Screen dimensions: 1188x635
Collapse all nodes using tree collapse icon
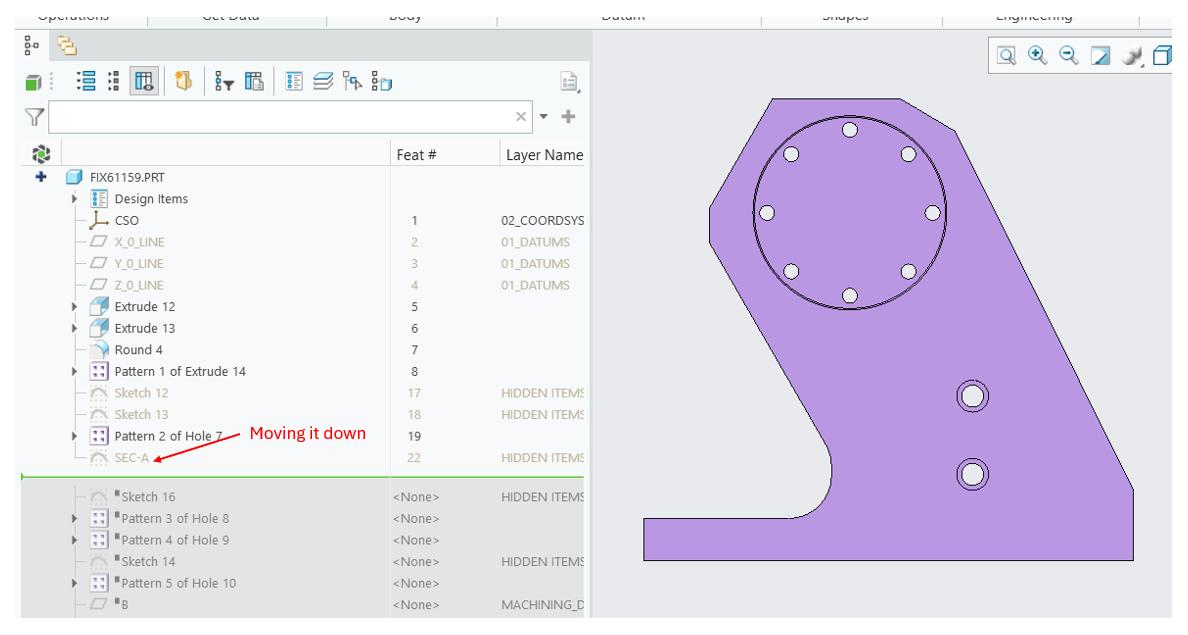pyautogui.click(x=111, y=80)
